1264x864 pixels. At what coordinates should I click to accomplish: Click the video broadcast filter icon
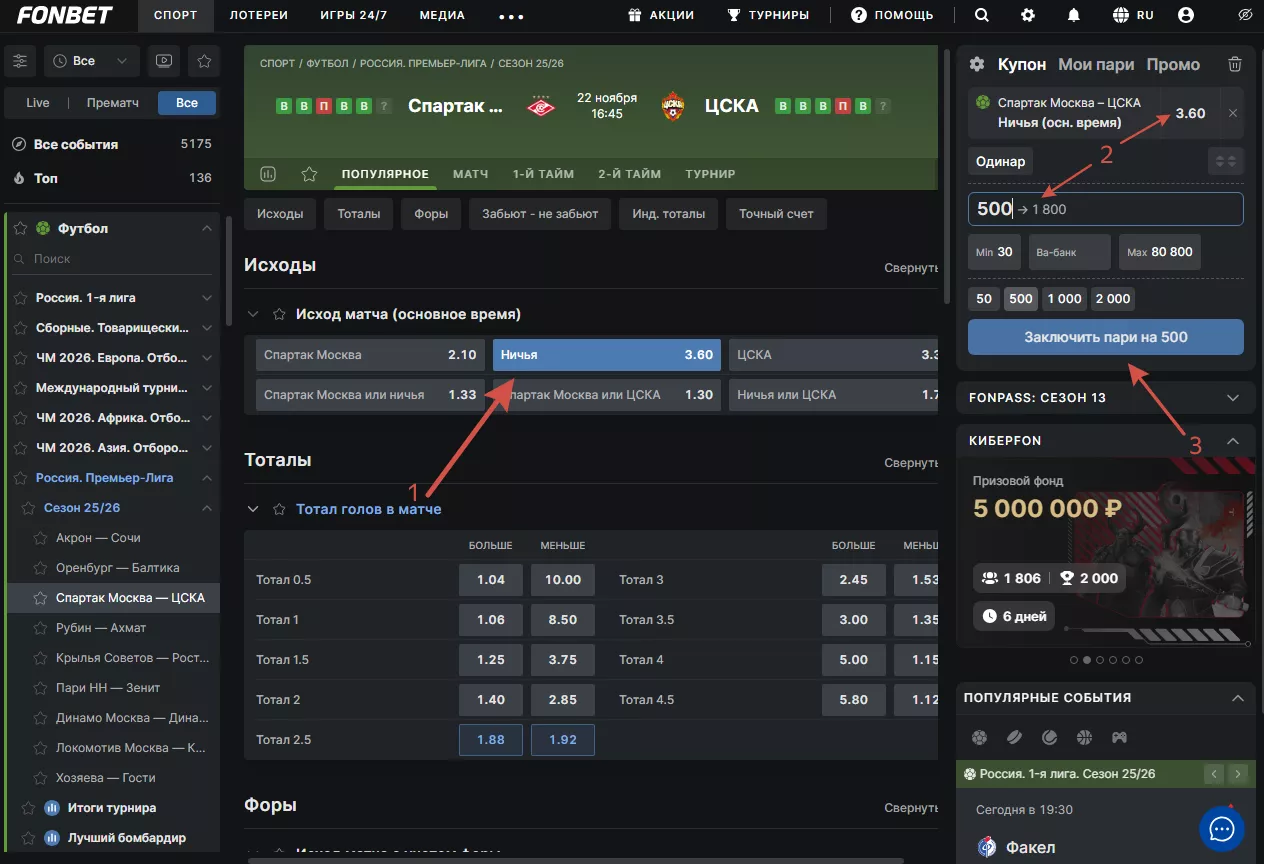[163, 61]
